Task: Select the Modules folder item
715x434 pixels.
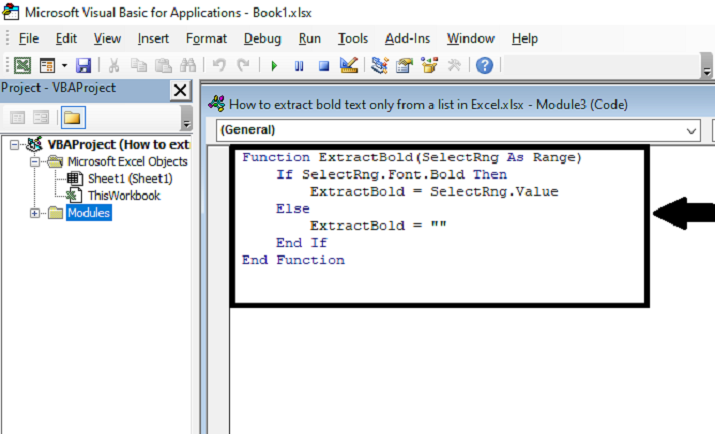Action: coord(88,213)
